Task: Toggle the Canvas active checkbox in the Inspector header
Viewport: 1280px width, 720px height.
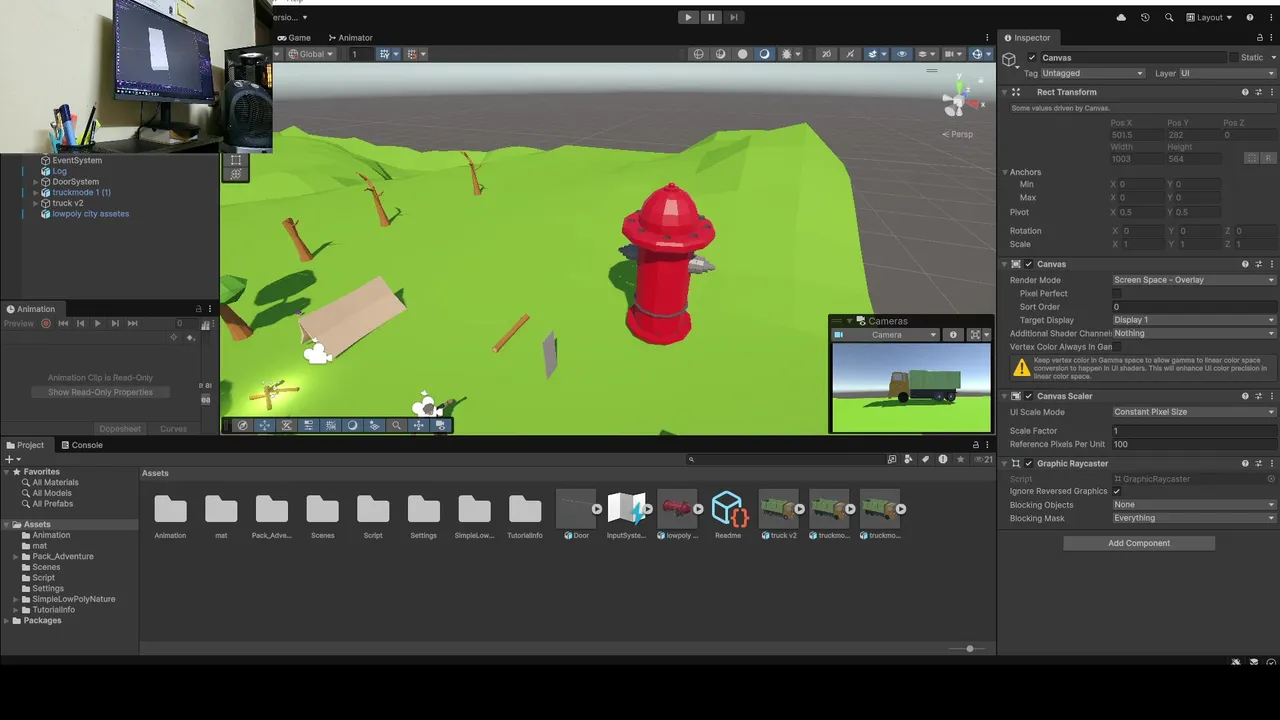Action: (x=1032, y=58)
